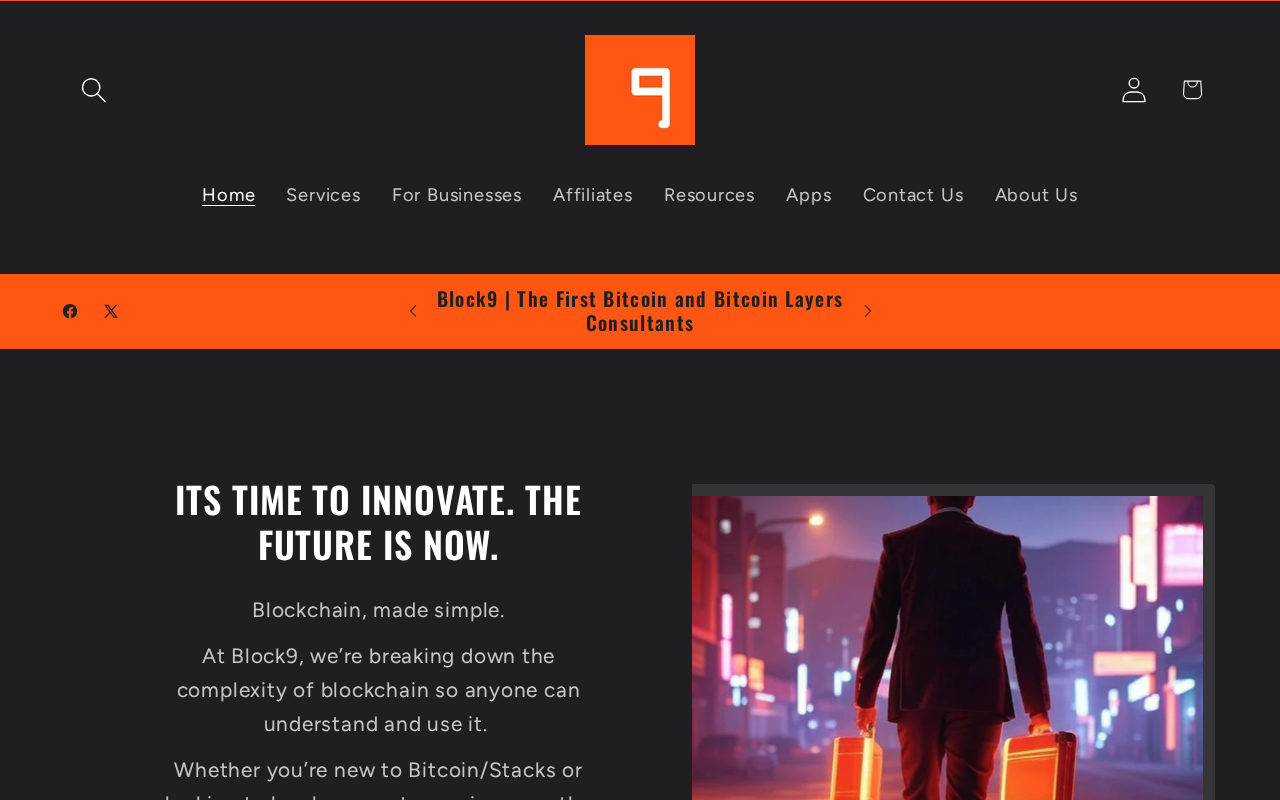The height and width of the screenshot is (800, 1280).
Task: Show previous announcement with left chevron
Action: pos(412,311)
